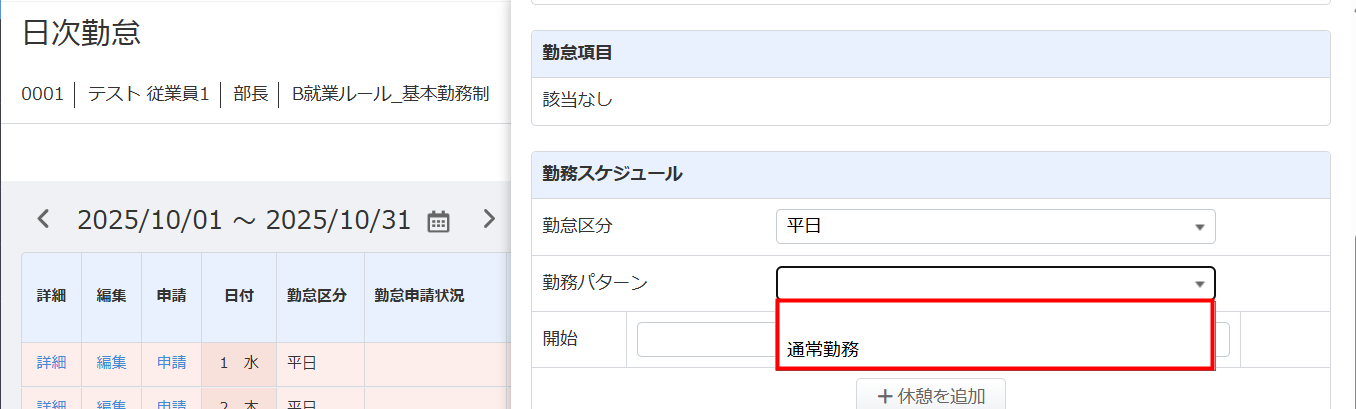Viewport: 1356px width, 409px height.
Task: Click the 日付 column header
Action: coord(239,295)
